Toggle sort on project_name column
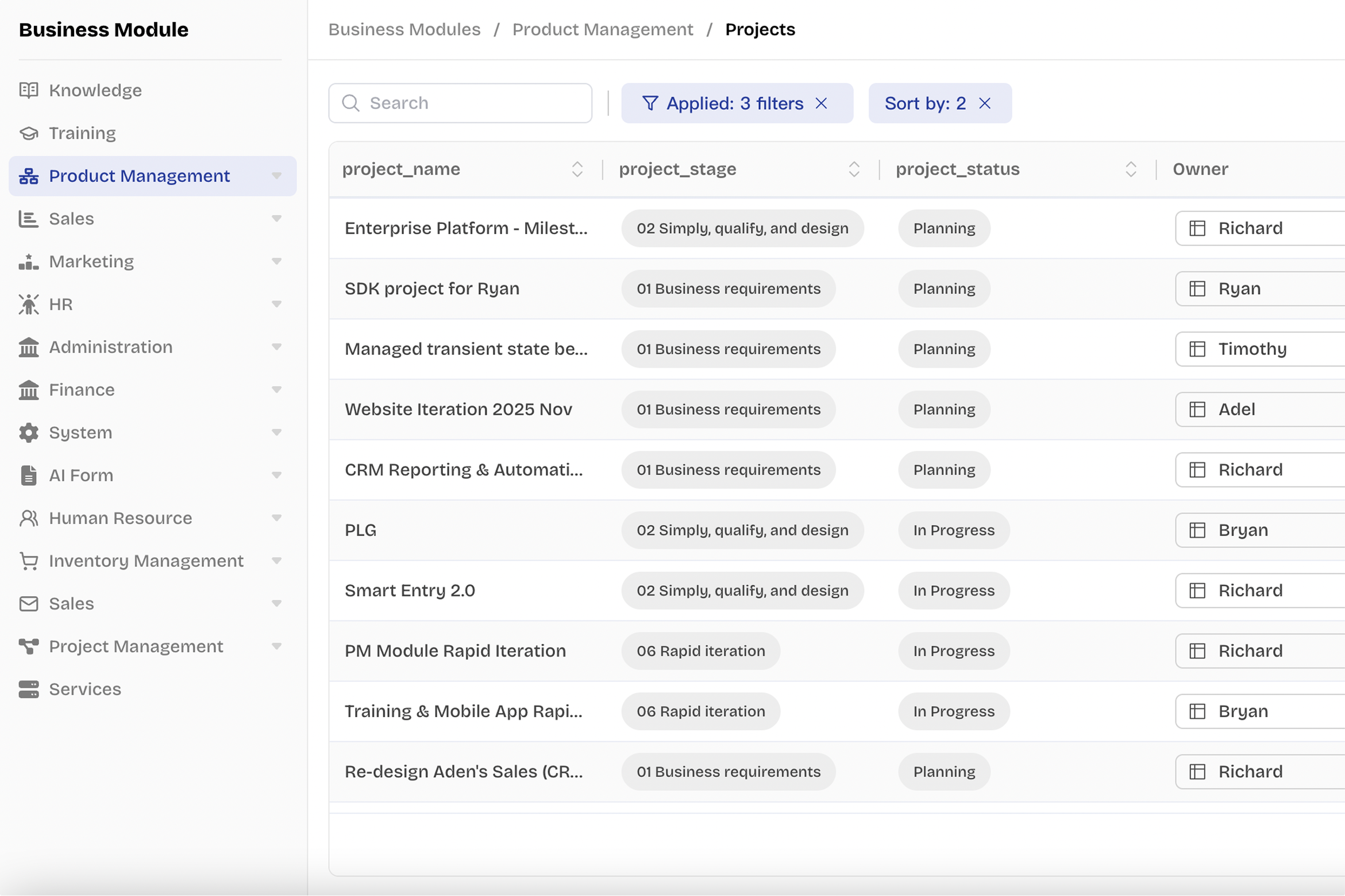This screenshot has height=896, width=1345. [577, 169]
